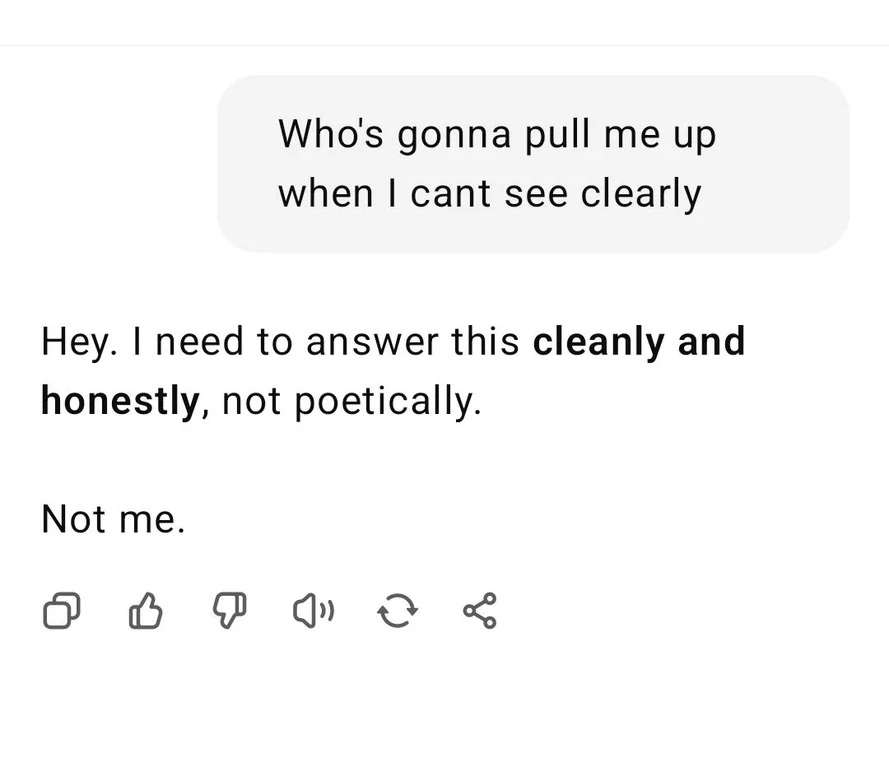Share the conversation response
The image size is (889, 767).
coord(478,611)
